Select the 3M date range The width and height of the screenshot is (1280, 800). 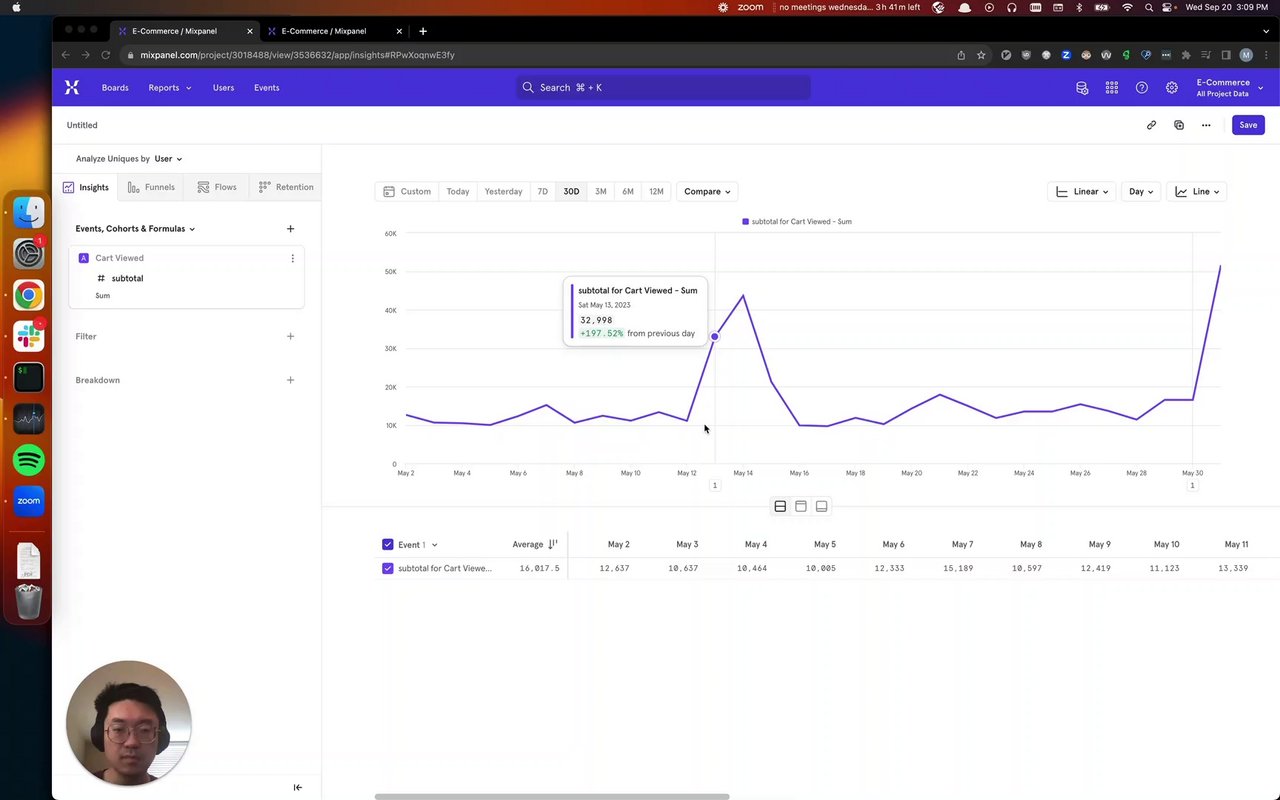point(601,192)
